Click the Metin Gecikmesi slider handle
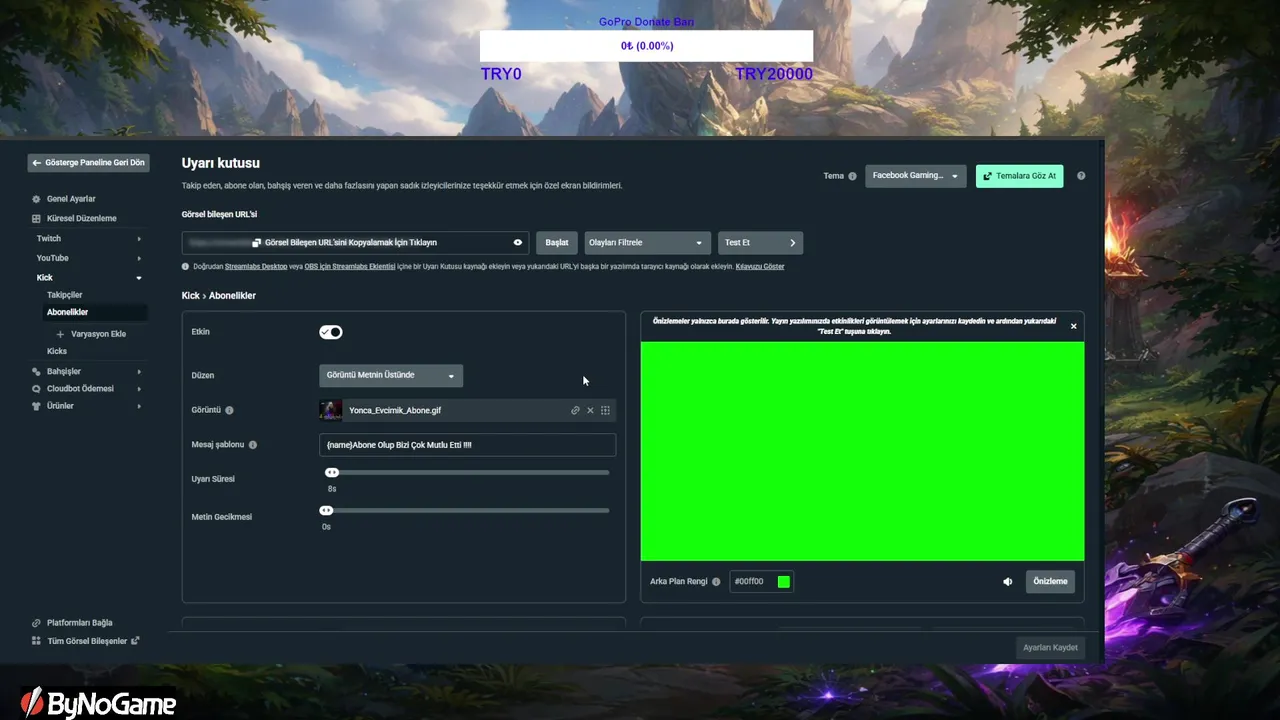This screenshot has width=1280, height=720. [x=326, y=511]
